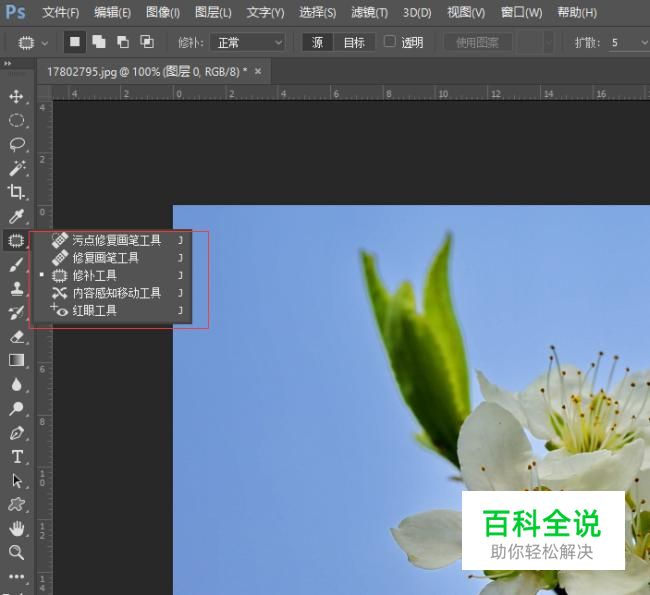This screenshot has width=650, height=595.
Task: Select the Elliptical Marquee tool
Action: pos(16,121)
